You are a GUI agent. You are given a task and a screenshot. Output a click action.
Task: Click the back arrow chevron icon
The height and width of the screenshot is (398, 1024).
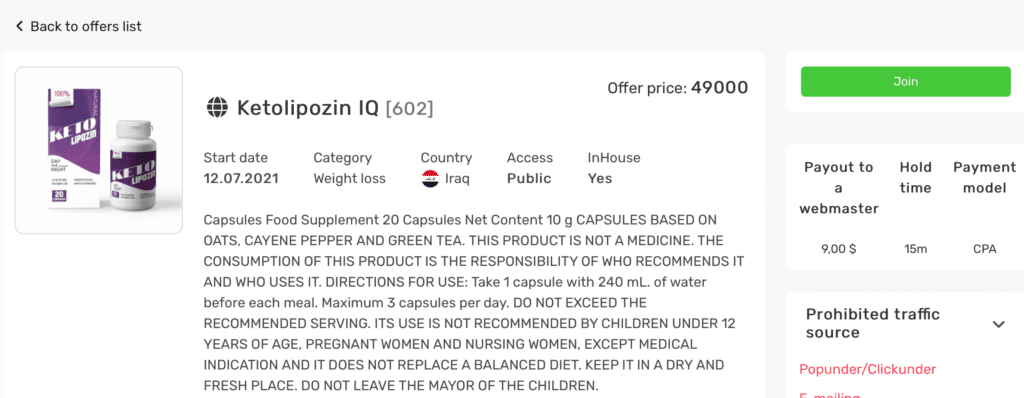[19, 26]
